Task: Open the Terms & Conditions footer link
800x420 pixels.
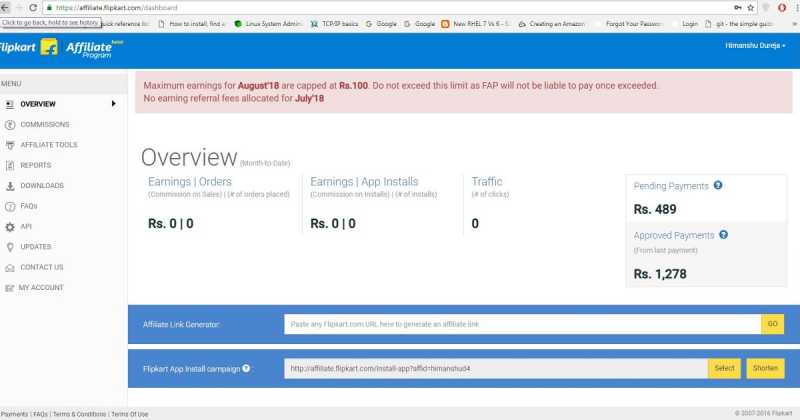Action: (79, 414)
